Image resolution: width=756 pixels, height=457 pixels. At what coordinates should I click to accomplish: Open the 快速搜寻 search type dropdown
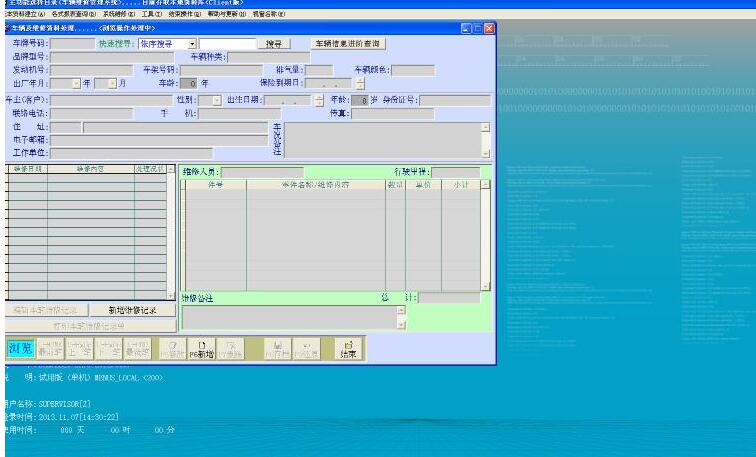[x=192, y=44]
